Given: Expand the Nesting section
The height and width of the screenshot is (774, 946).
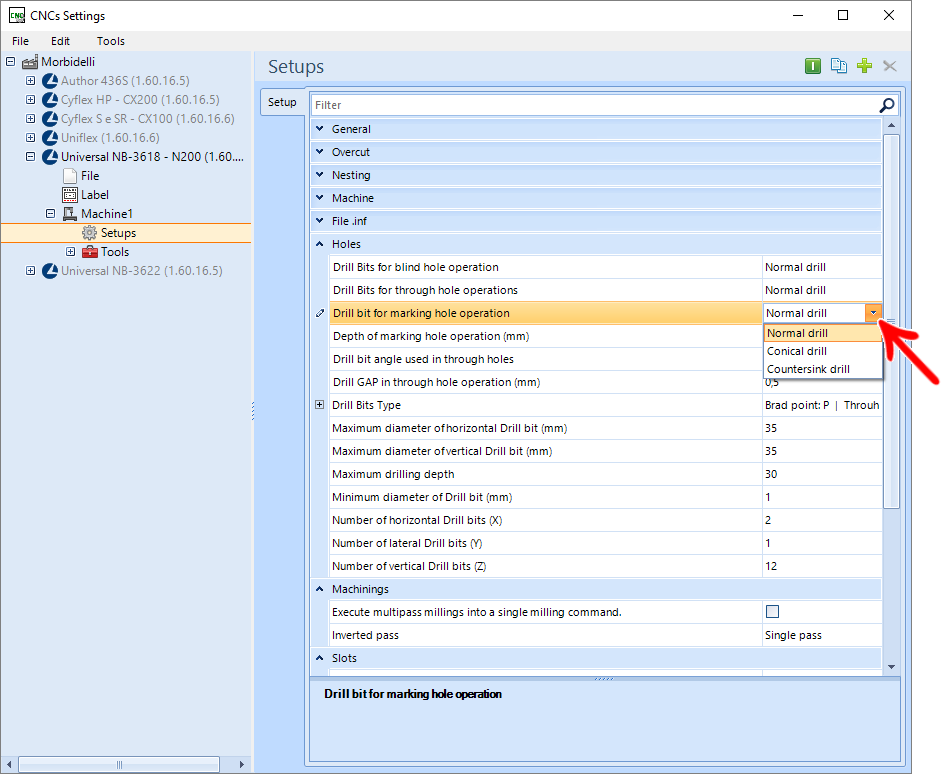Looking at the screenshot, I should 320,175.
